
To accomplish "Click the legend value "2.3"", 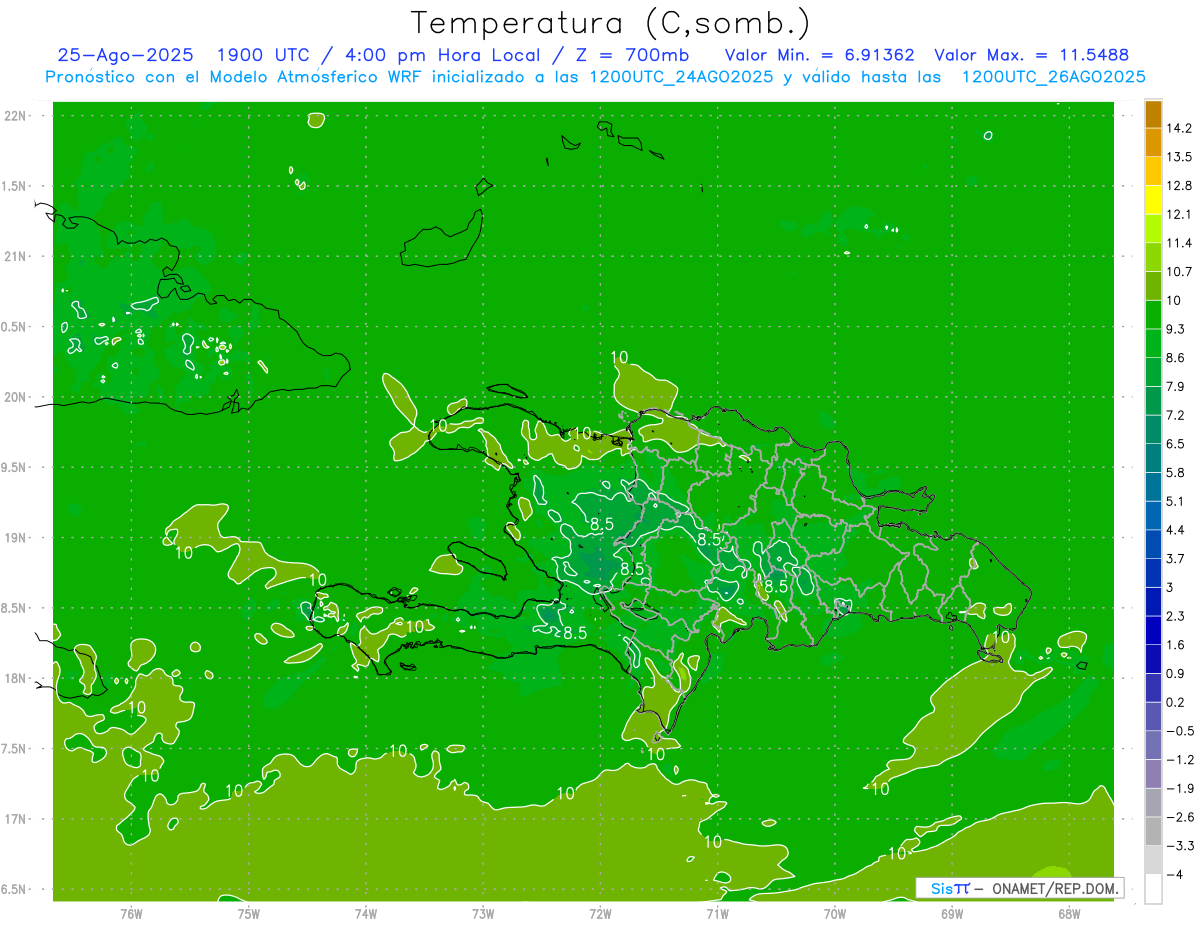I will point(1175,616).
